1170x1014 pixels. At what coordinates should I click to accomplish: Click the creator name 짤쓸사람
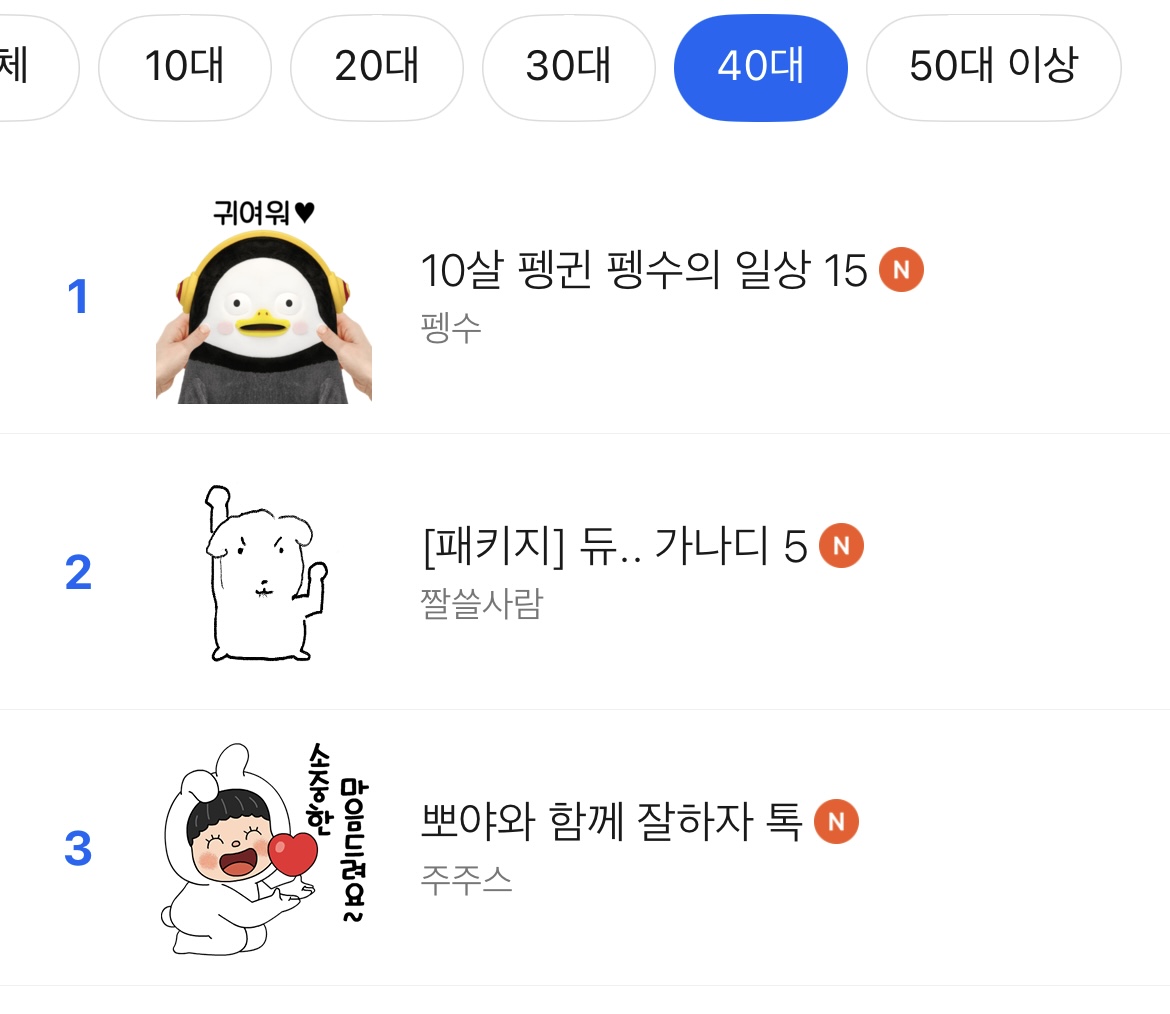click(x=481, y=603)
